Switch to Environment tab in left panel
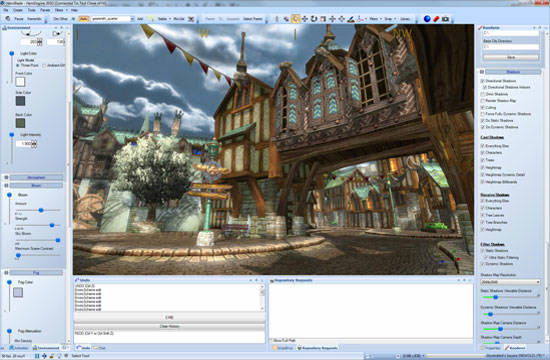The width and height of the screenshot is (550, 360). (46, 348)
